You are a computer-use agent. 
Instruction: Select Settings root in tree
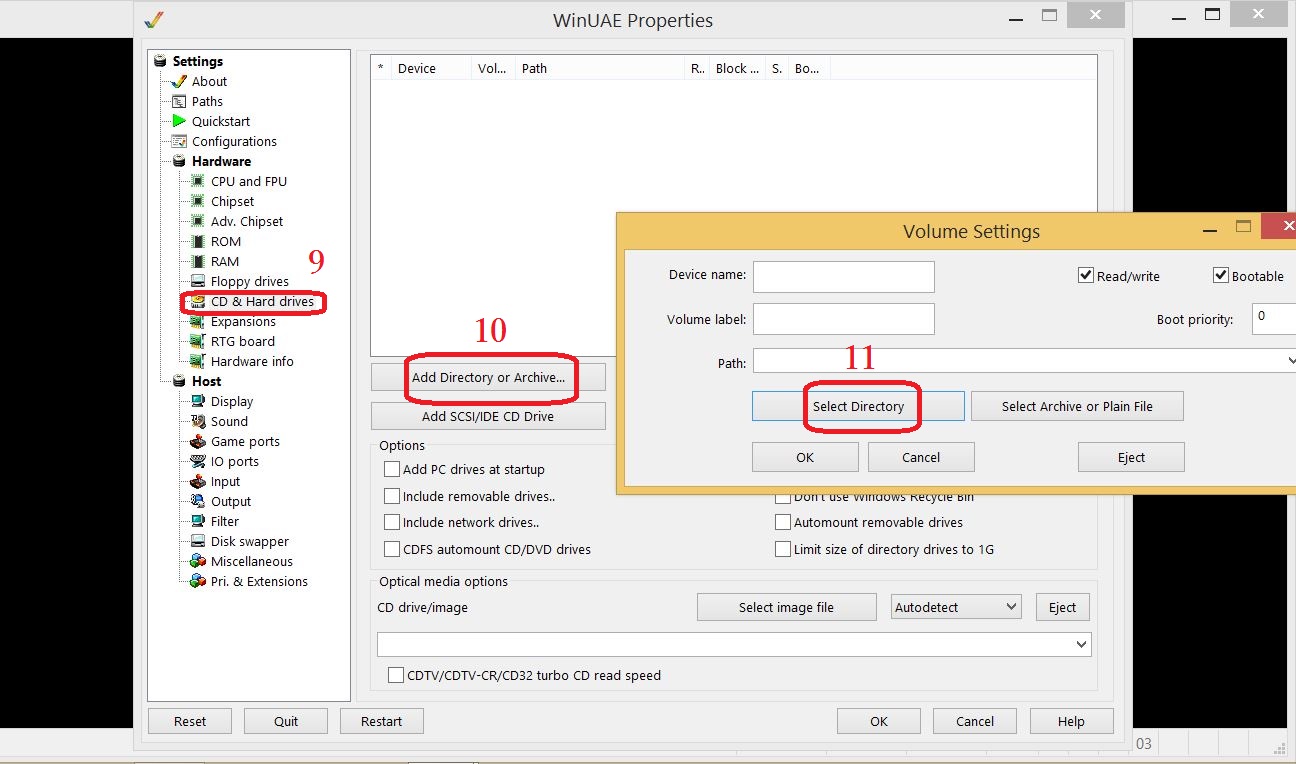197,61
